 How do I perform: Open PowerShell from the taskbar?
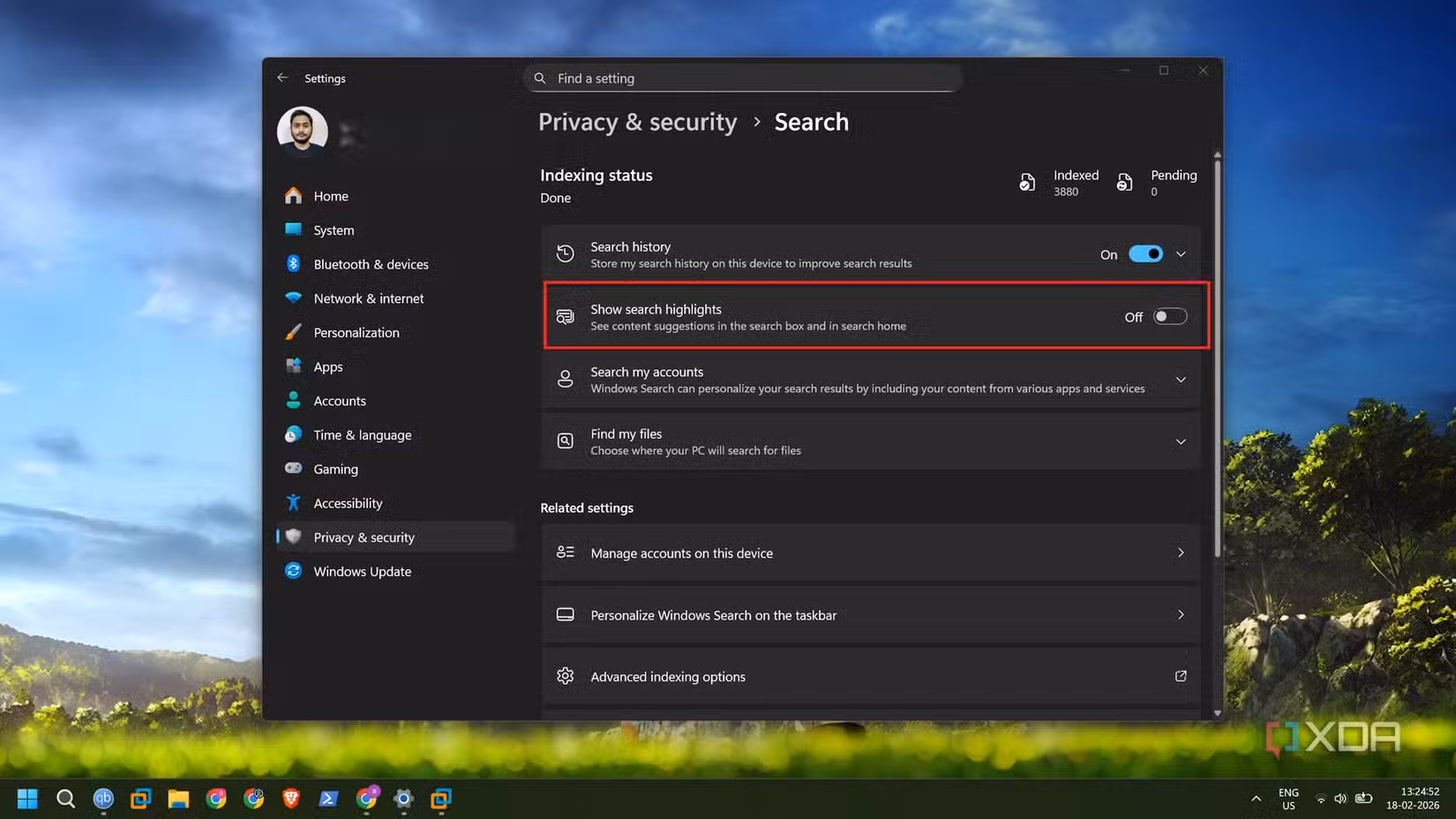(328, 799)
